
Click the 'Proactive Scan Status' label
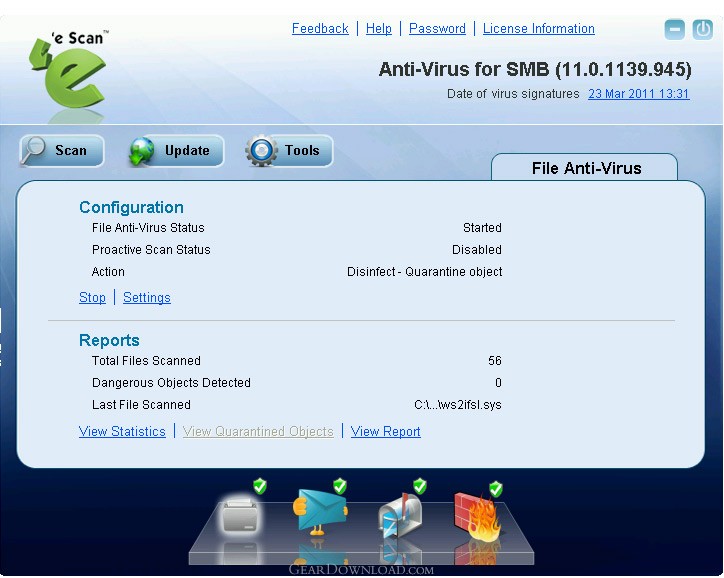point(151,250)
